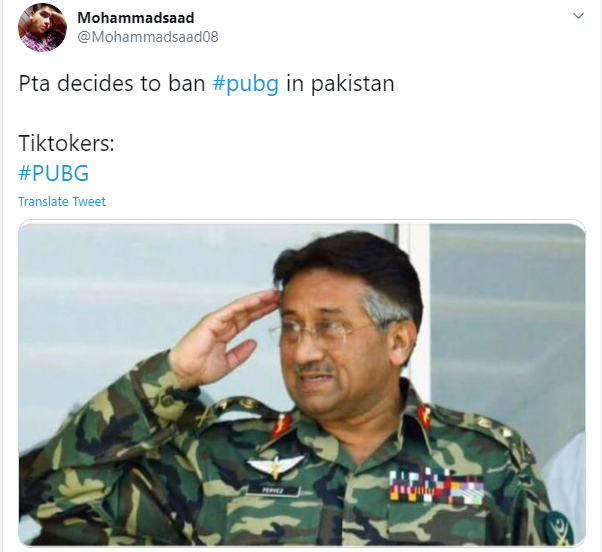Click the PERVEZ name tag in the photo
The height and width of the screenshot is (552, 602).
tap(273, 491)
